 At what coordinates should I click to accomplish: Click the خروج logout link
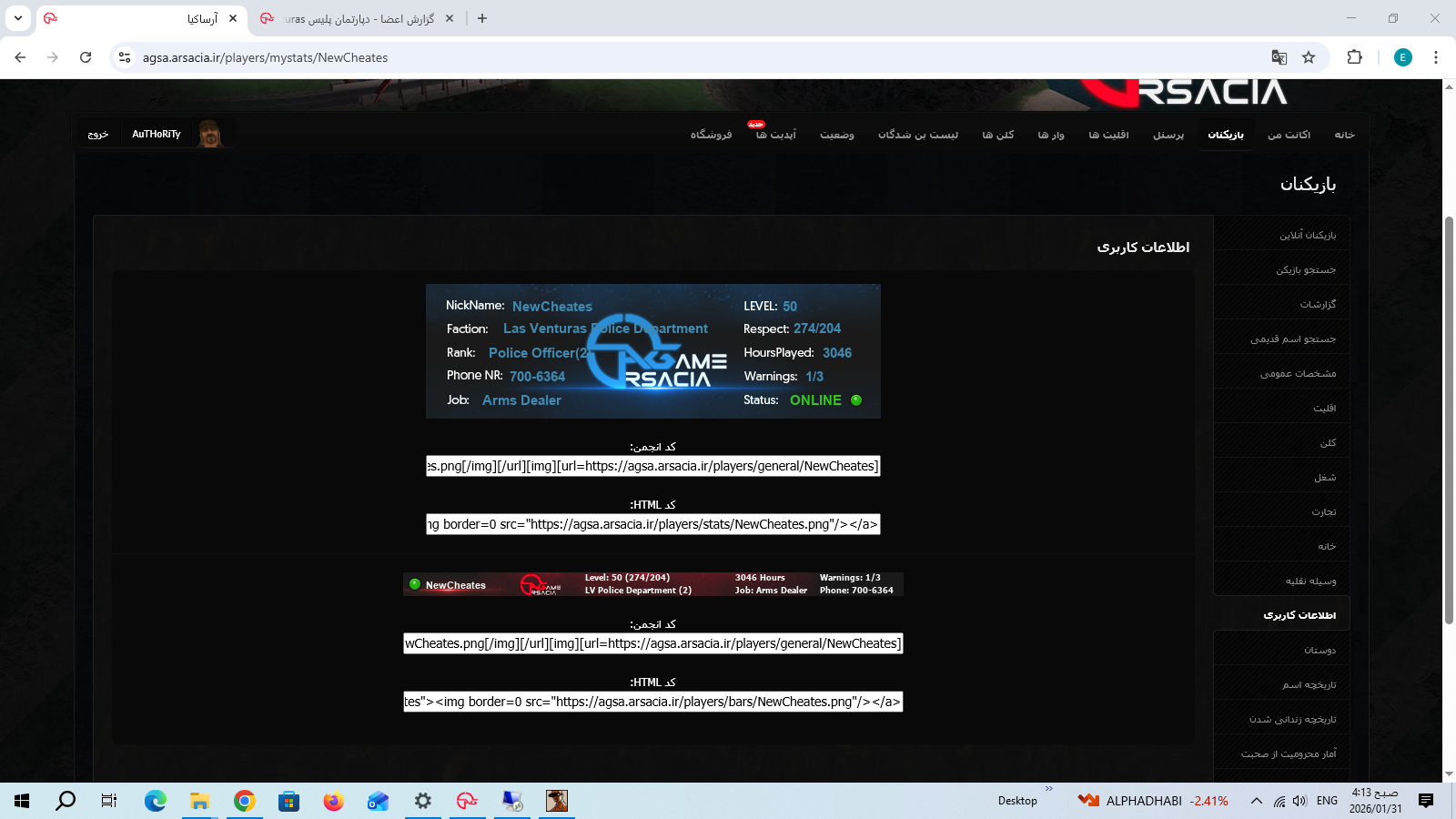[98, 135]
